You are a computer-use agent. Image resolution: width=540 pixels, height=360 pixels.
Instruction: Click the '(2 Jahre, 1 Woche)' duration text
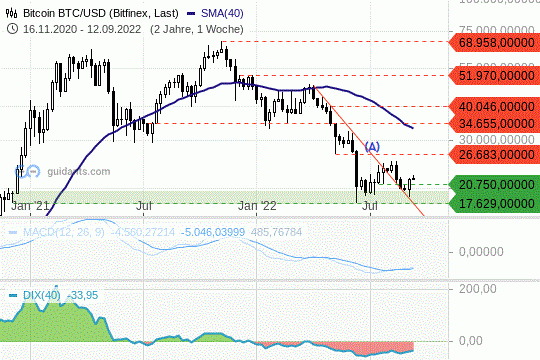(x=197, y=29)
